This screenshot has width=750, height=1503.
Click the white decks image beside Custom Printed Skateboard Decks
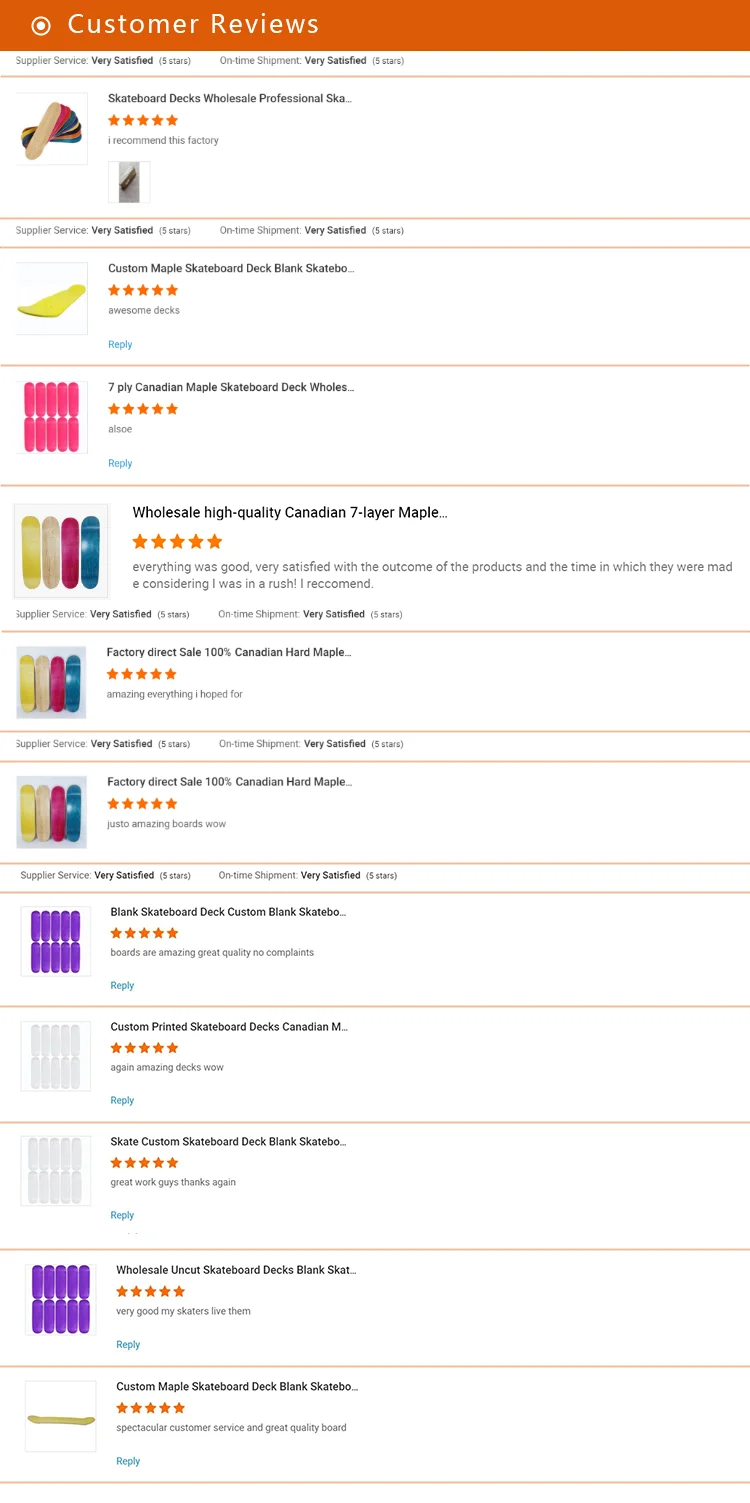(56, 1056)
